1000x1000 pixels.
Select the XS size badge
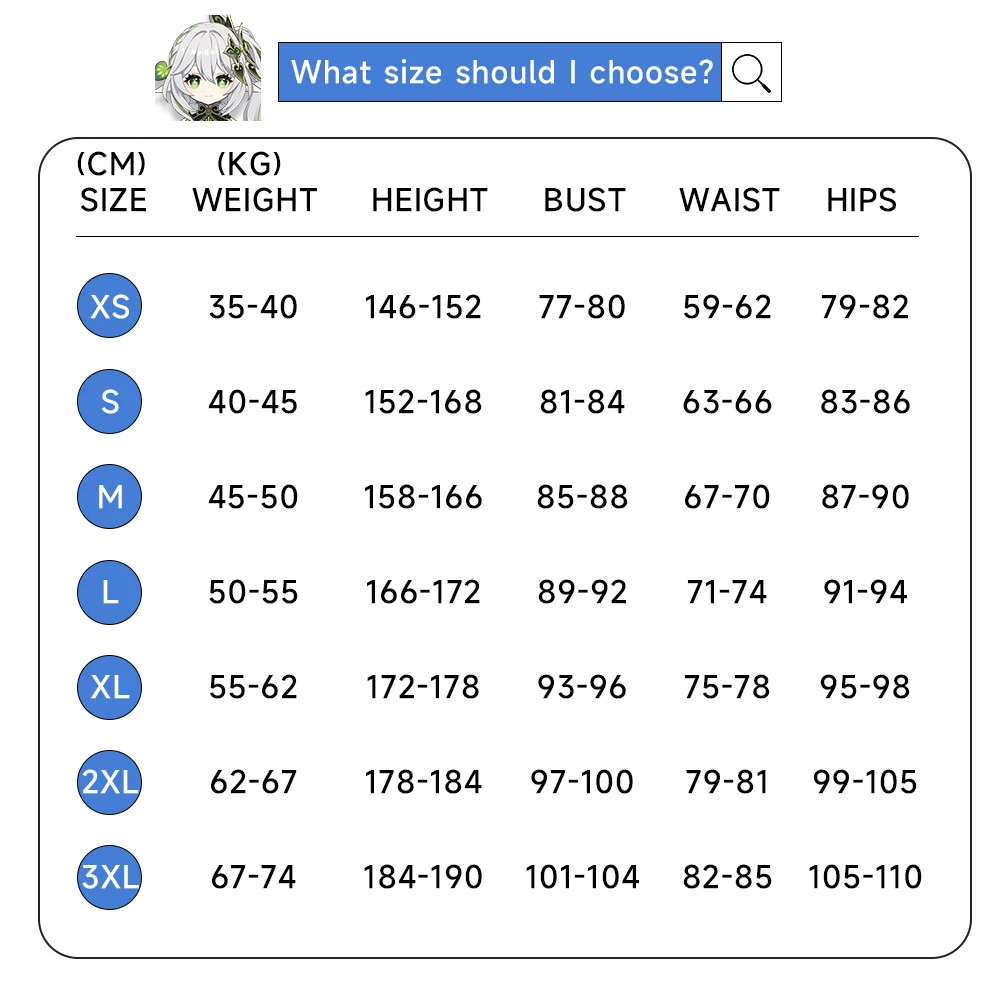(110, 306)
